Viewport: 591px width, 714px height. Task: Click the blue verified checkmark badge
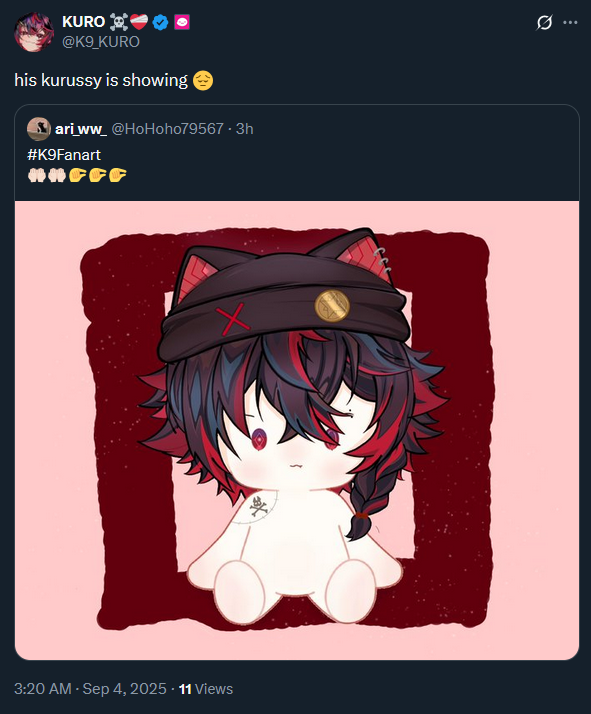coord(160,22)
